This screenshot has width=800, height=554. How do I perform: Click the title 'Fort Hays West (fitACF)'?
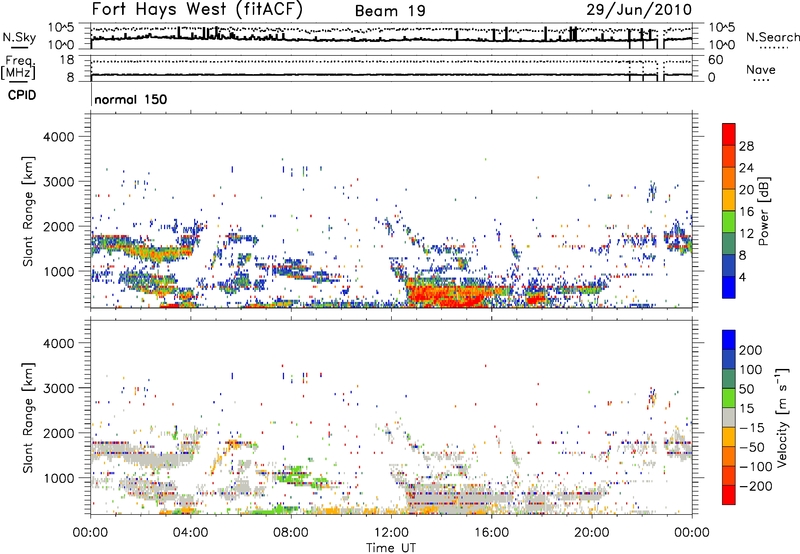click(x=197, y=10)
